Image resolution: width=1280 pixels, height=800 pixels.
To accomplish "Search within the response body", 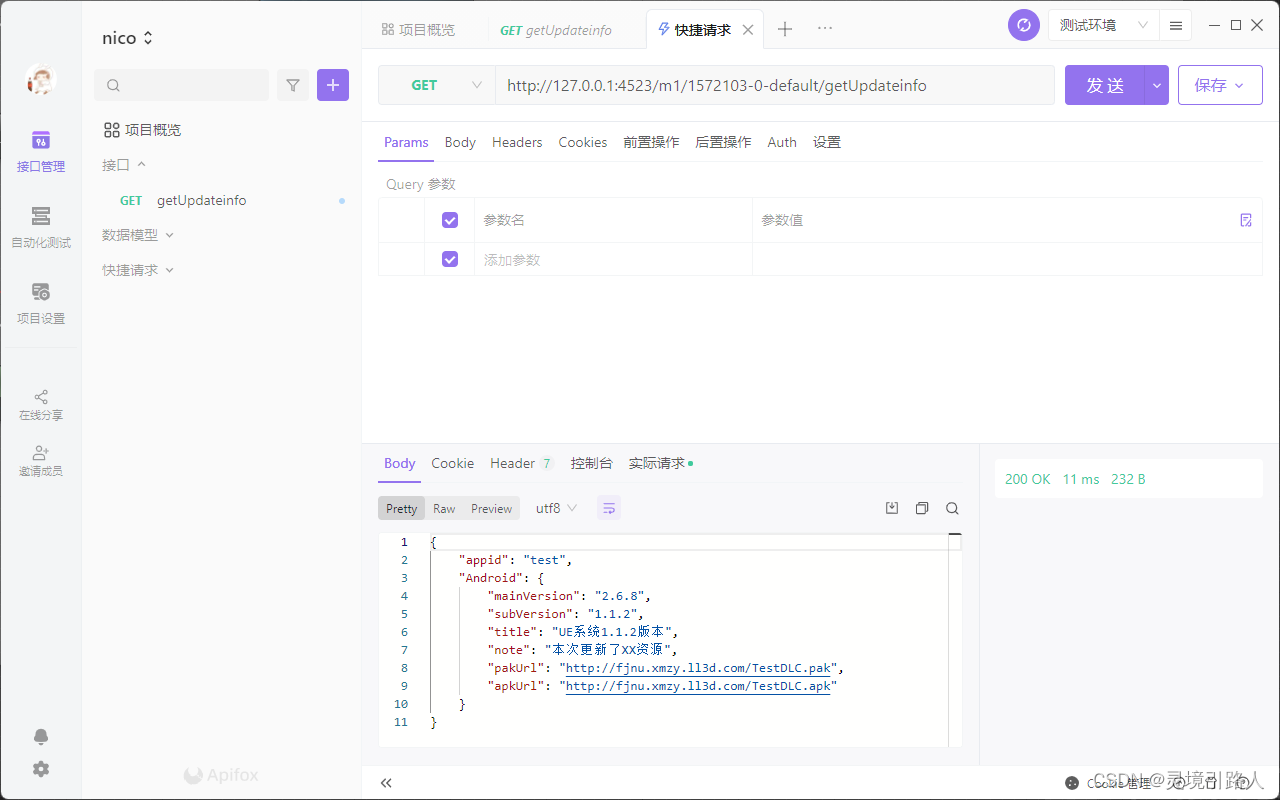I will pos(951,507).
